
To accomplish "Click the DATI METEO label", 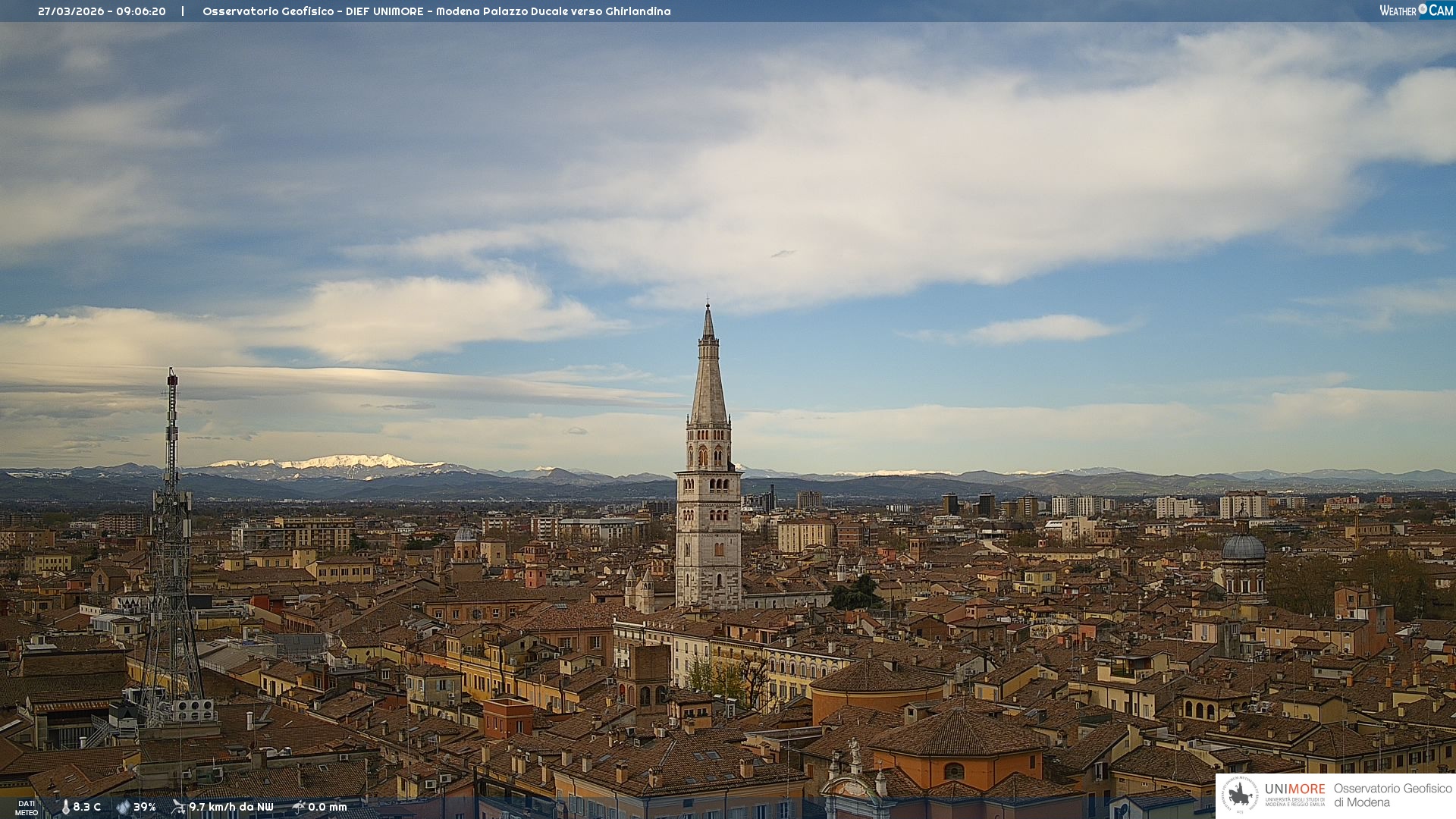I will 27,808.
